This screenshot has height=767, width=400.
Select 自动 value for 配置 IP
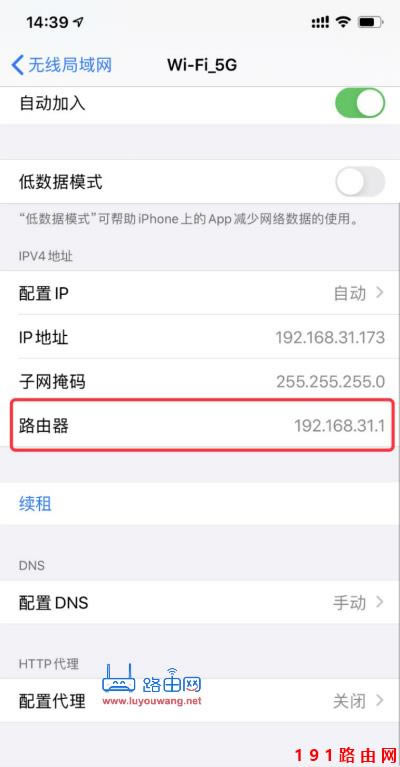350,293
